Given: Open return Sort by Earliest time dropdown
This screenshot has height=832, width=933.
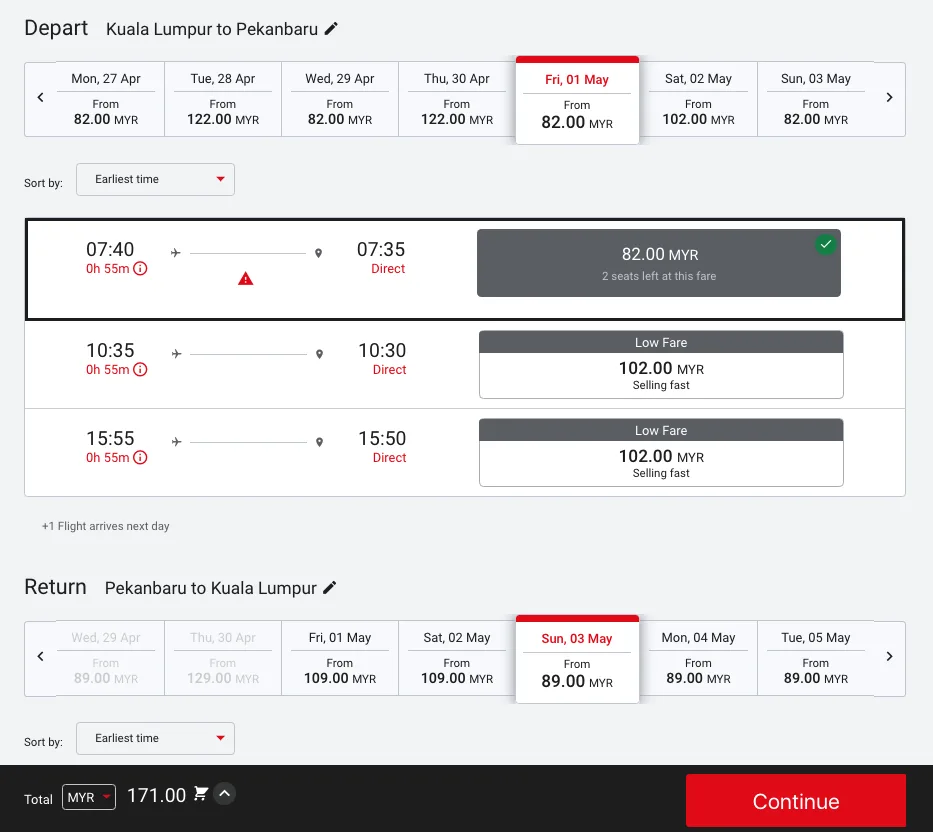Looking at the screenshot, I should 155,739.
